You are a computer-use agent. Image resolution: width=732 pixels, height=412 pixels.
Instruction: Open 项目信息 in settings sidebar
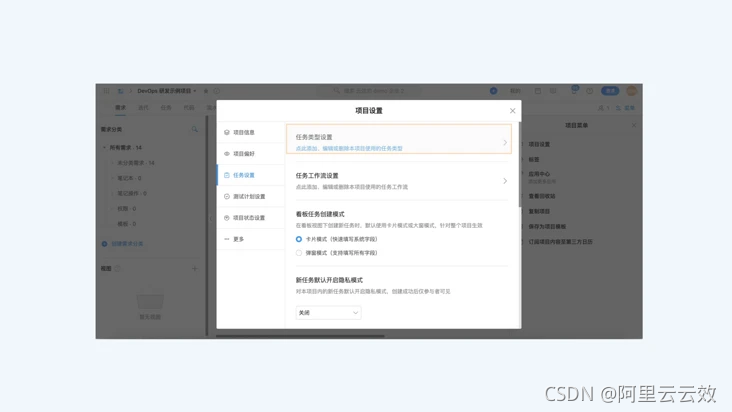(251, 133)
